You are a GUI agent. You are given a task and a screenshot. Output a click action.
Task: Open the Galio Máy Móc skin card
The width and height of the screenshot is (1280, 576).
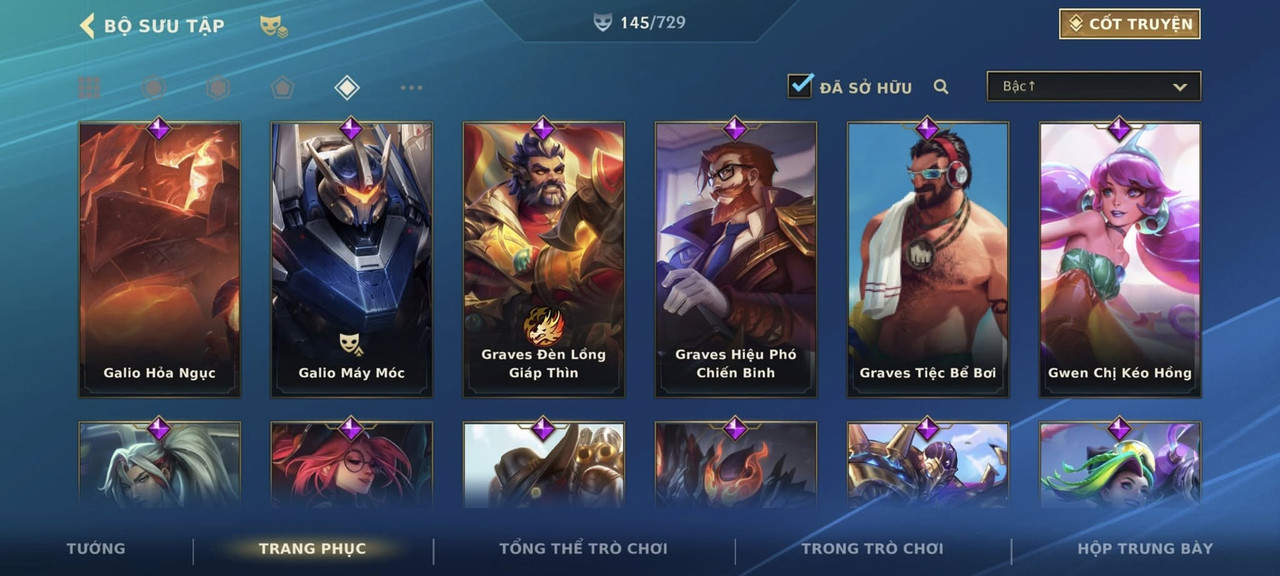(352, 260)
